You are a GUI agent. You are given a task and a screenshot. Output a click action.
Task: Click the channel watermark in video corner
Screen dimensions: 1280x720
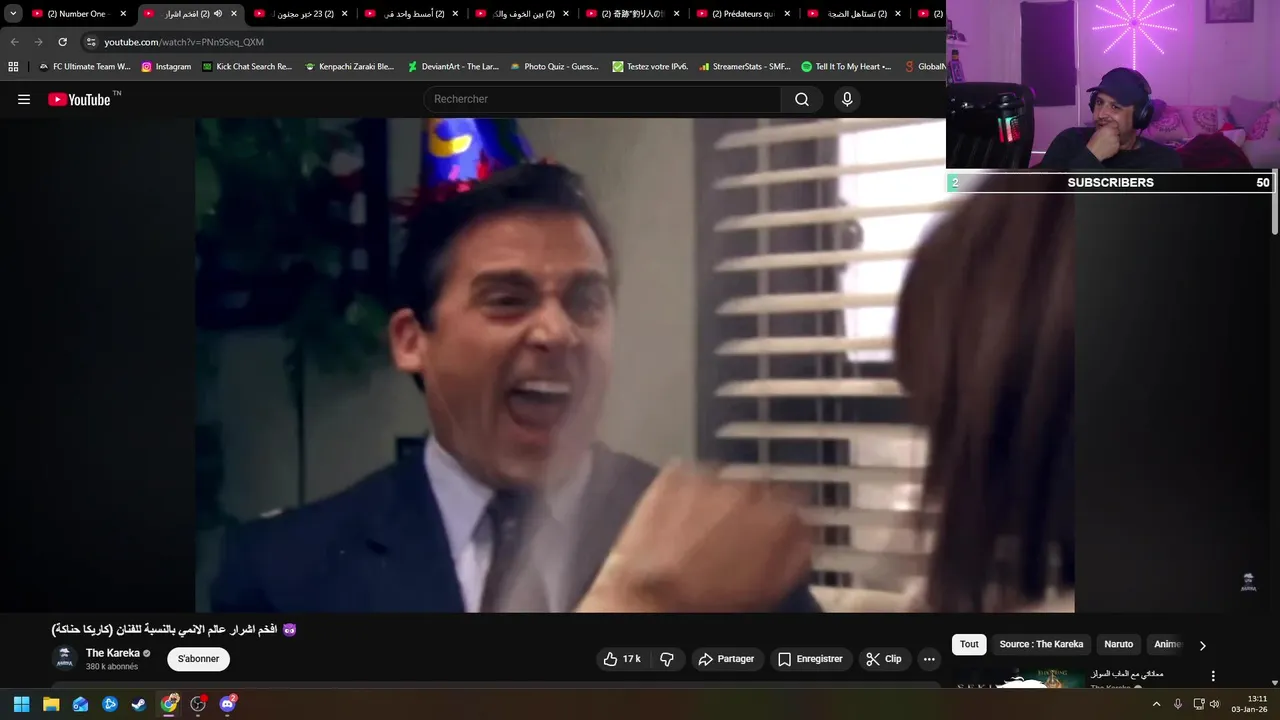tap(1248, 582)
